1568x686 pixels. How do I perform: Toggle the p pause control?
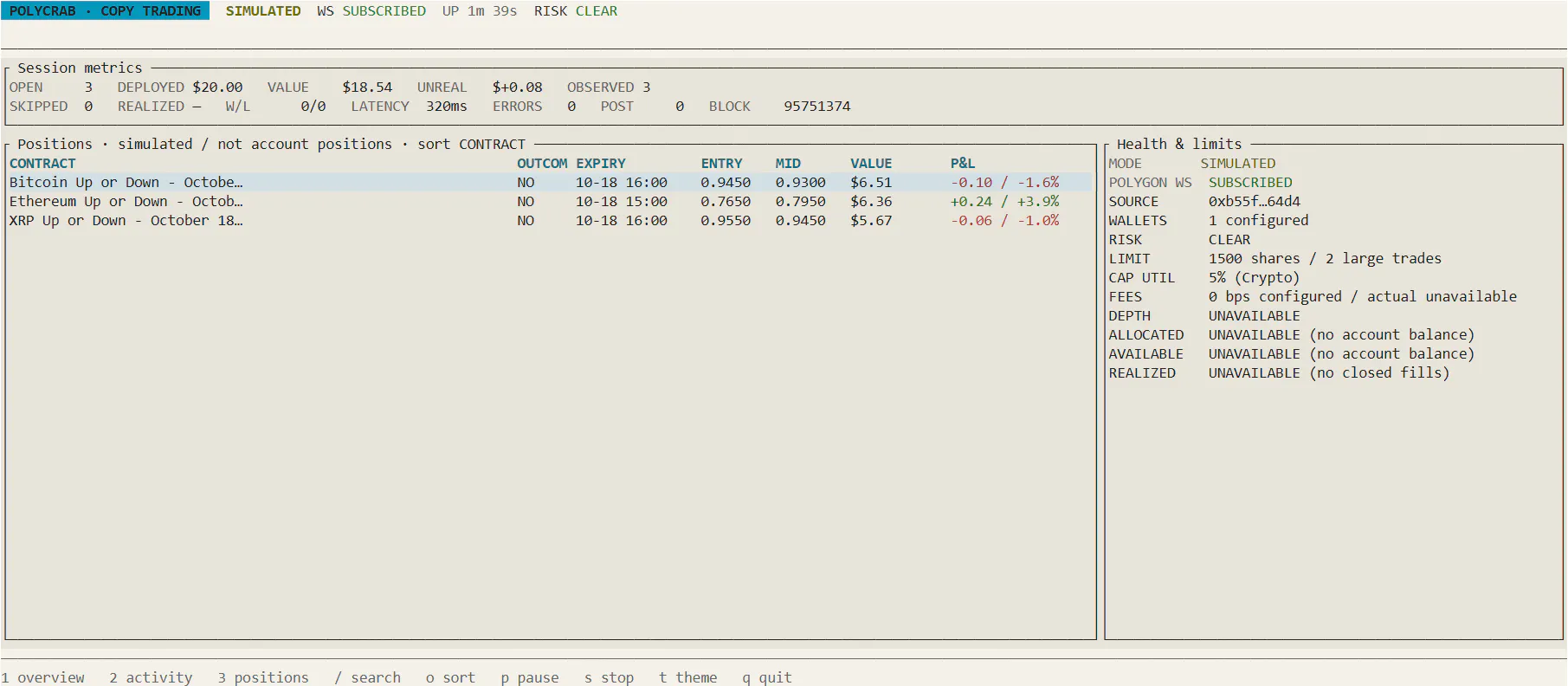(530, 677)
